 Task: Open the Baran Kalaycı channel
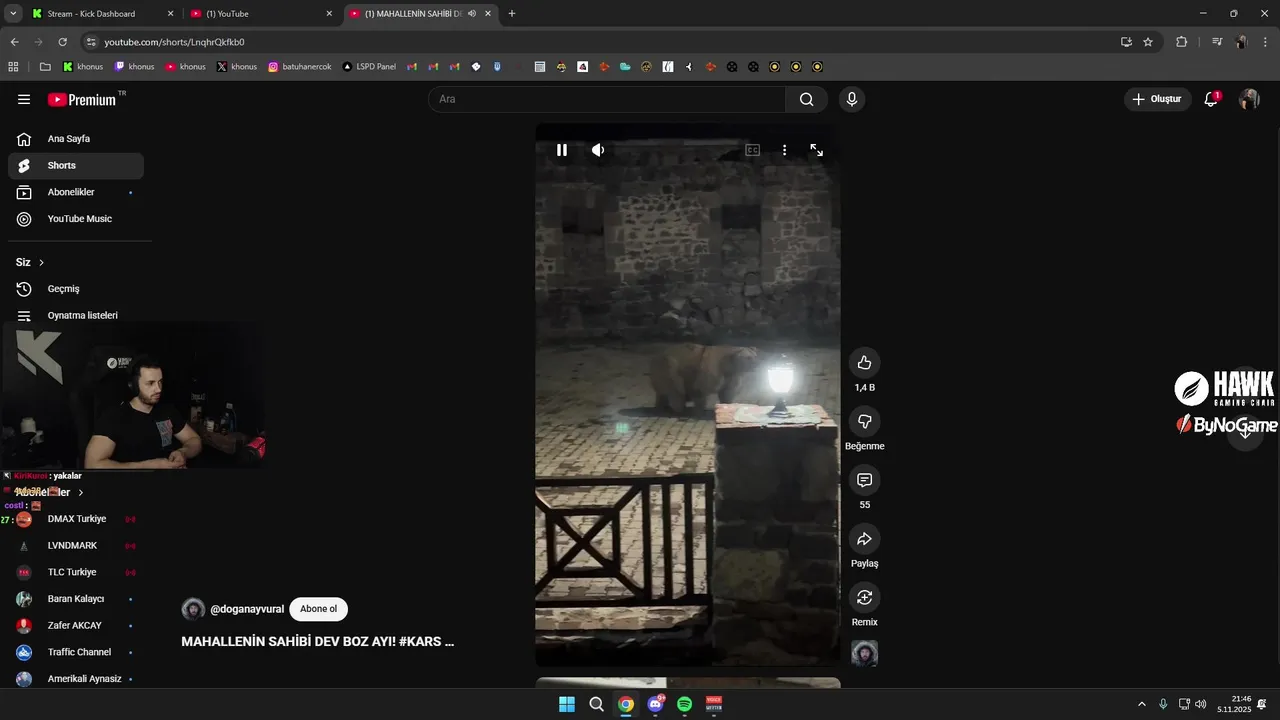click(x=76, y=599)
